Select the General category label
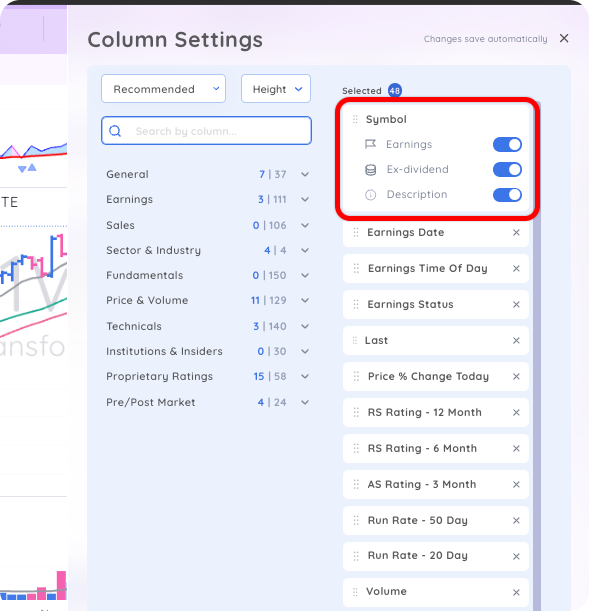Image resolution: width=589 pixels, height=611 pixels. (127, 174)
